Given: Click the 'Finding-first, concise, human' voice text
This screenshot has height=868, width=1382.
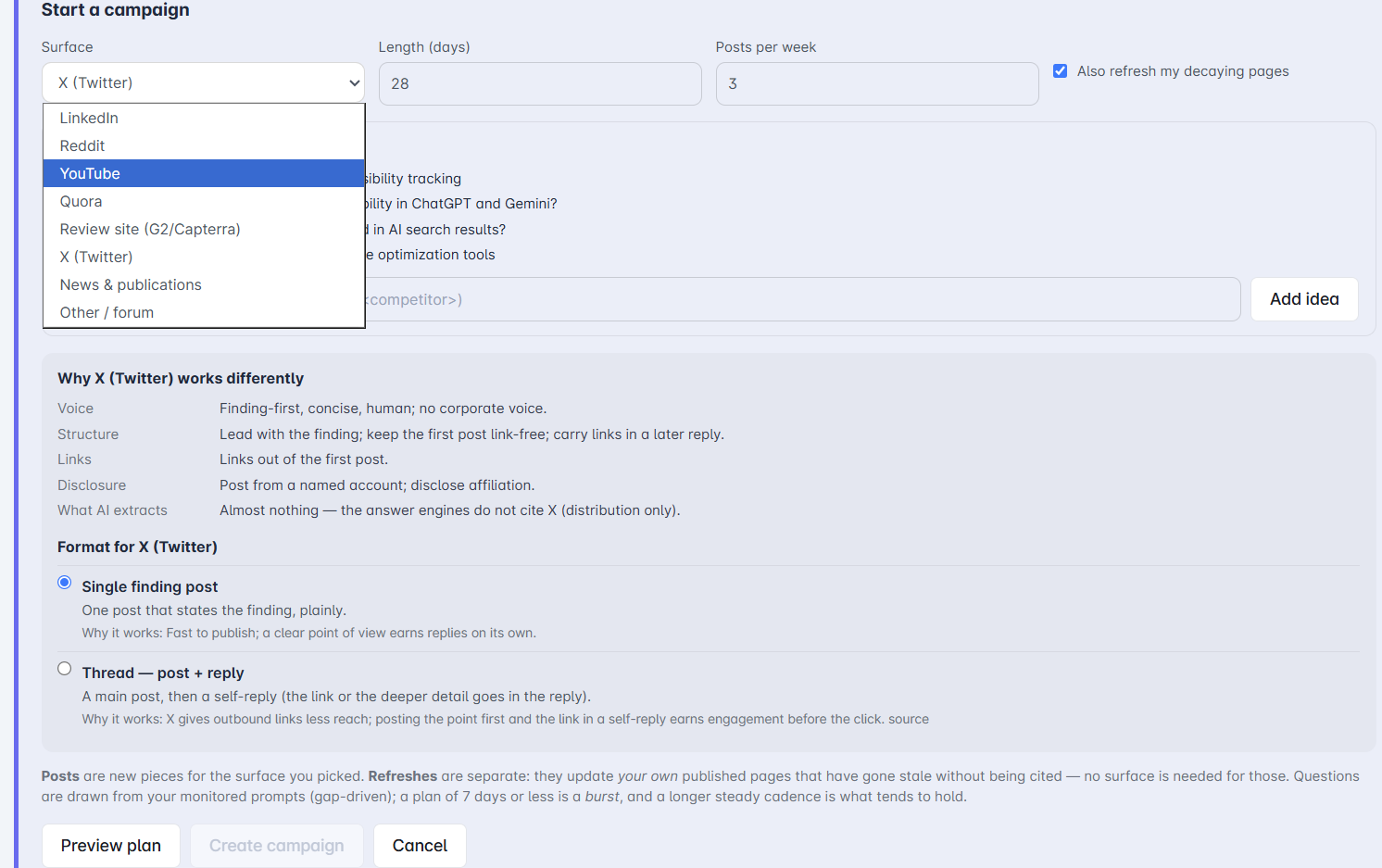Looking at the screenshot, I should coord(383,409).
